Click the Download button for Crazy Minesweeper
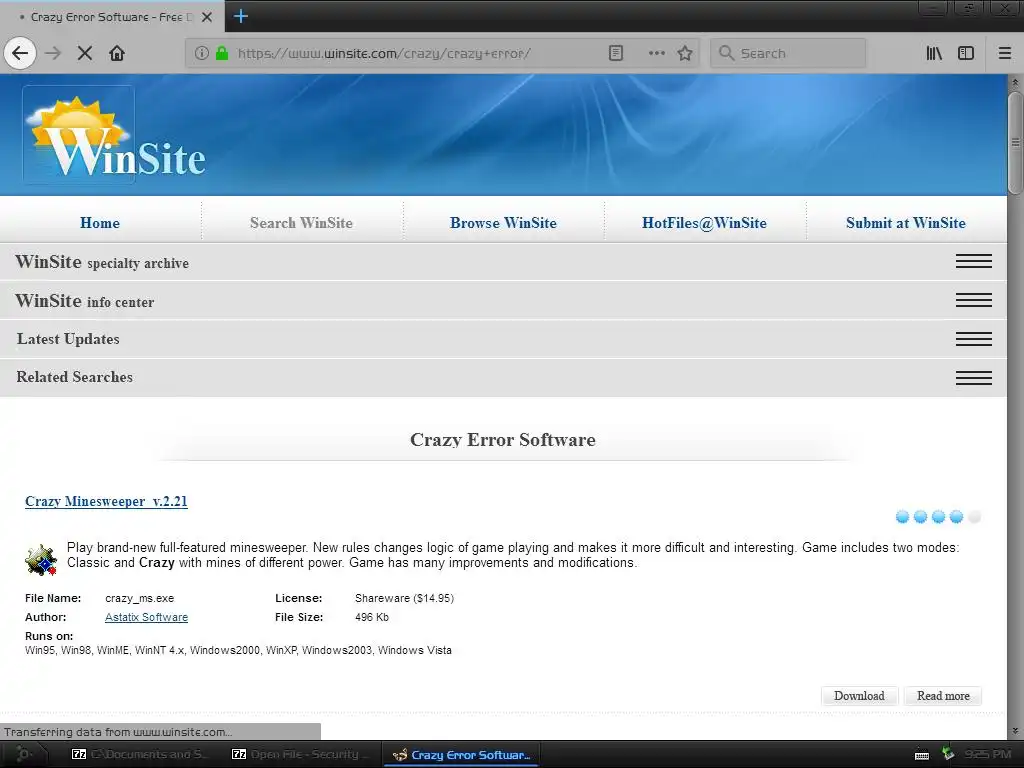This screenshot has width=1024, height=768. [859, 696]
